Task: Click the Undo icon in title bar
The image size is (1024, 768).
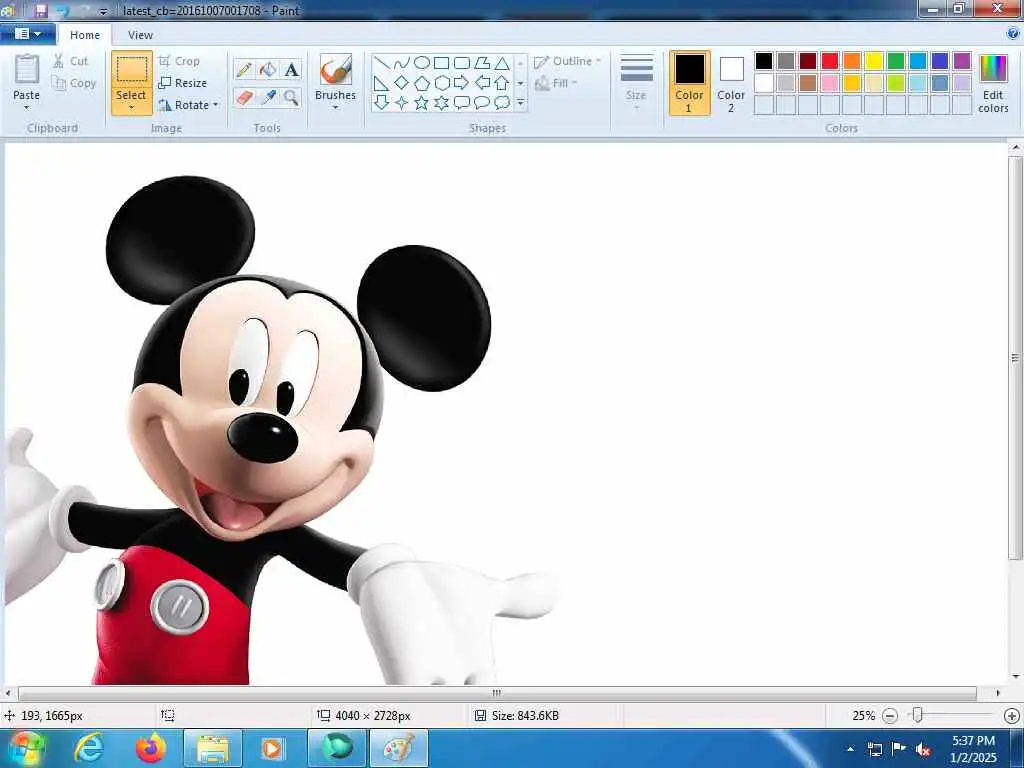Action: click(63, 11)
